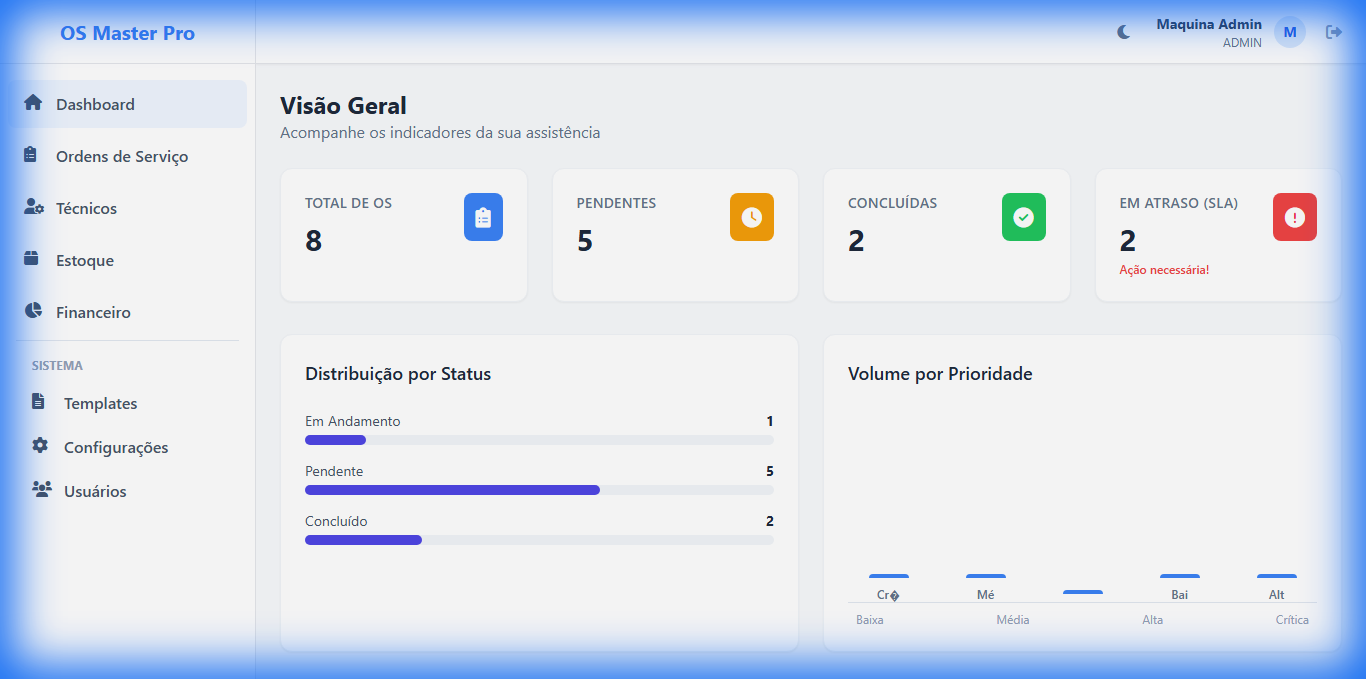Click the Ação necessária! warning link

1164,269
